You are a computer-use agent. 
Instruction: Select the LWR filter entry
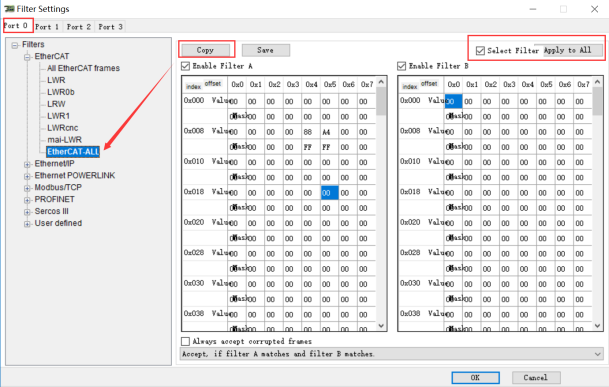56,80
